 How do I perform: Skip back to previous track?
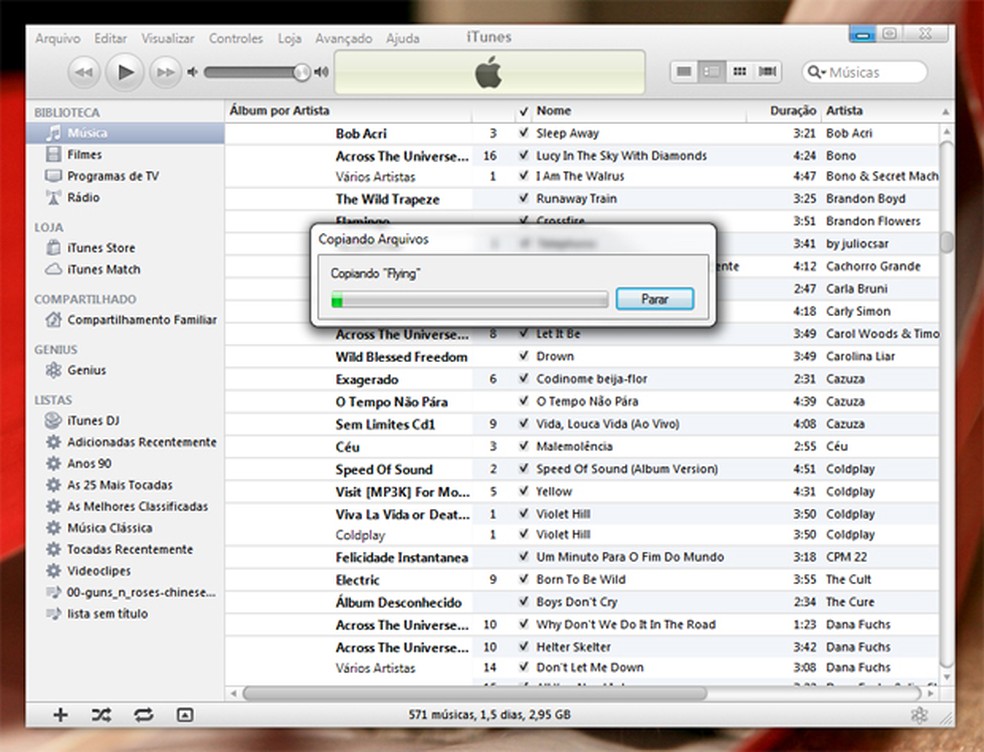(83, 72)
